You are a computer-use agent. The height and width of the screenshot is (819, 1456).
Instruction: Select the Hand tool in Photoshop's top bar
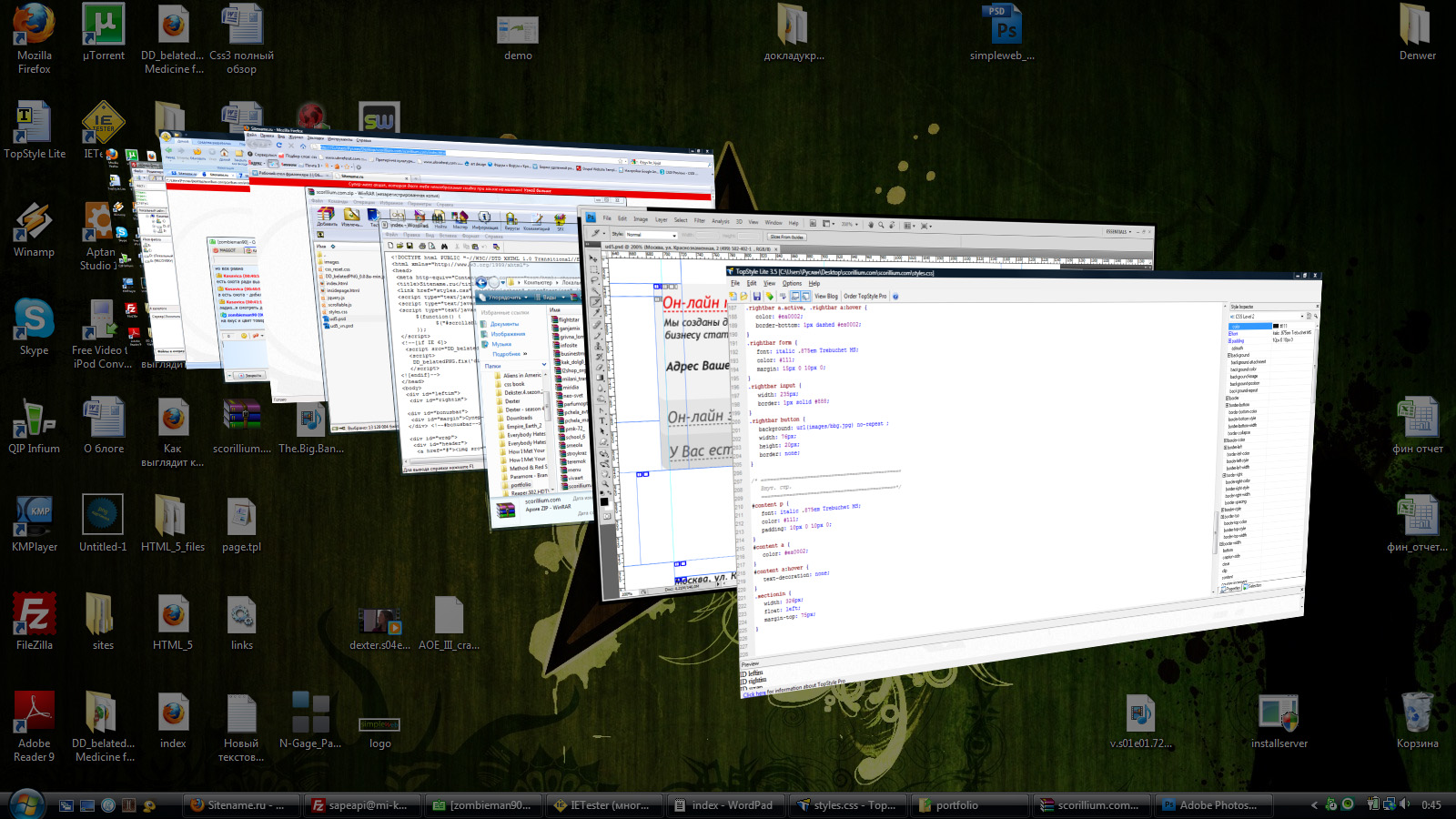coord(871,225)
